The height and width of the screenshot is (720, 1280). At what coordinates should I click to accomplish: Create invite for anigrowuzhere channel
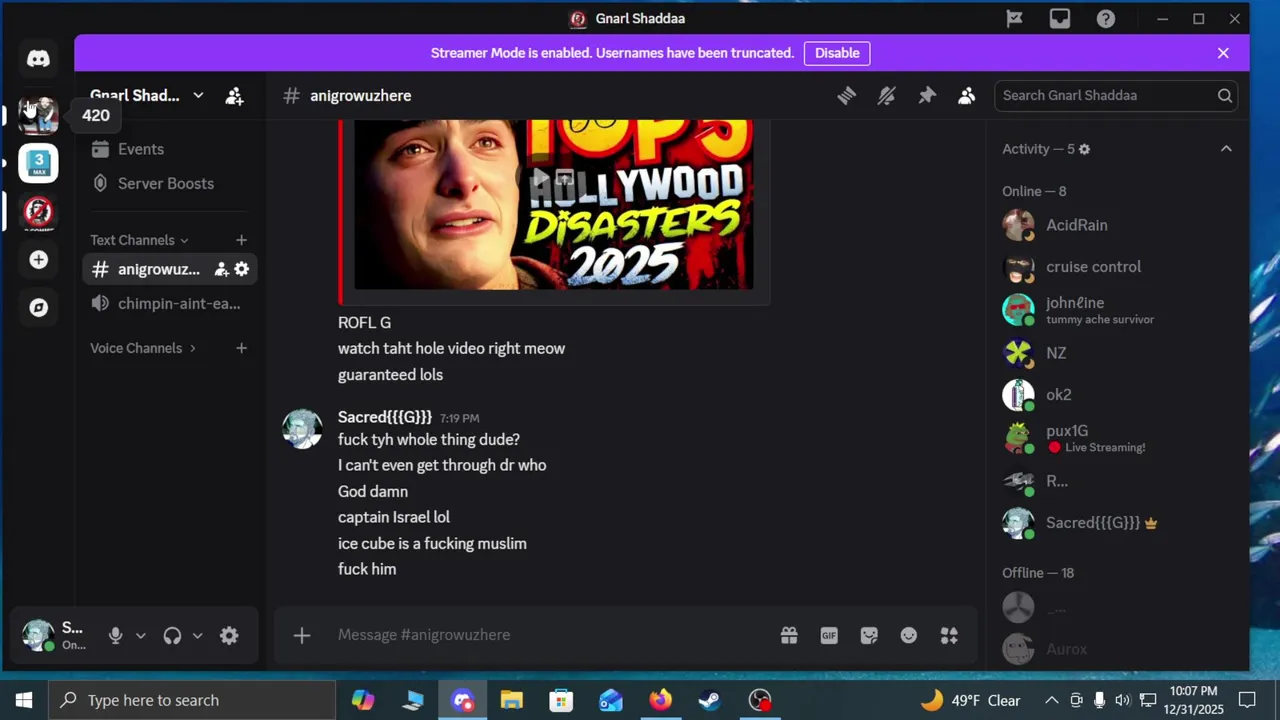pos(222,269)
